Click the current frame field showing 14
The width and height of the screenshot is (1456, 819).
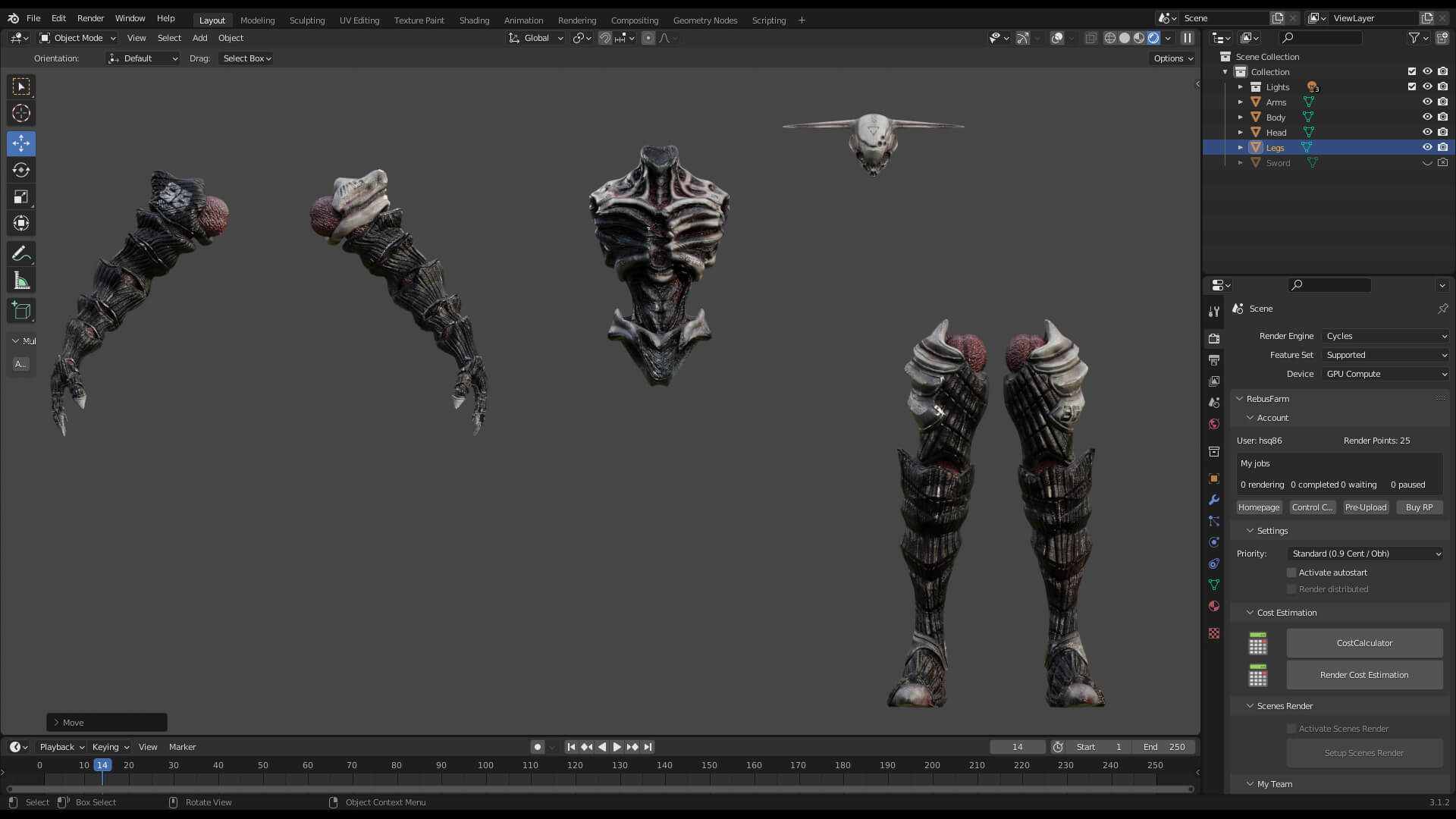tap(1017, 747)
